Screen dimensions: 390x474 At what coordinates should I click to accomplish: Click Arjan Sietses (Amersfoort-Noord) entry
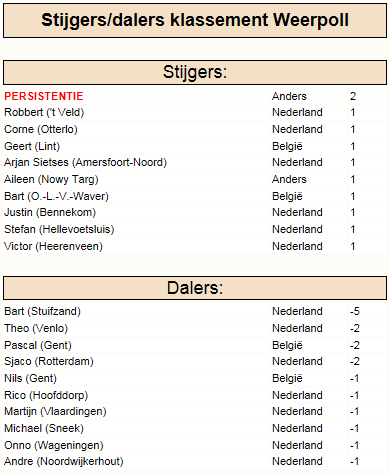coord(85,163)
